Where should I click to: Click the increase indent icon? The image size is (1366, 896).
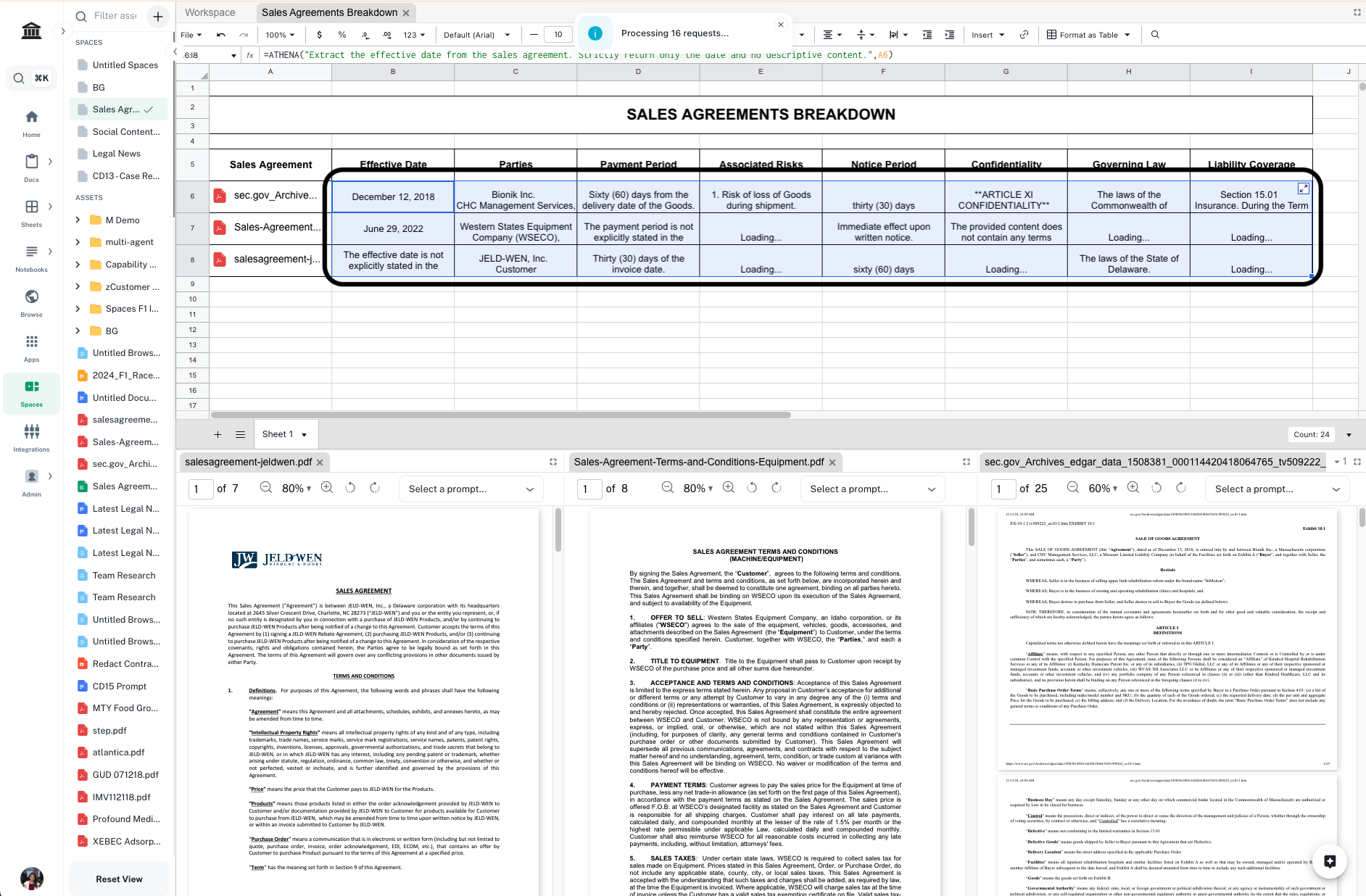tap(949, 35)
